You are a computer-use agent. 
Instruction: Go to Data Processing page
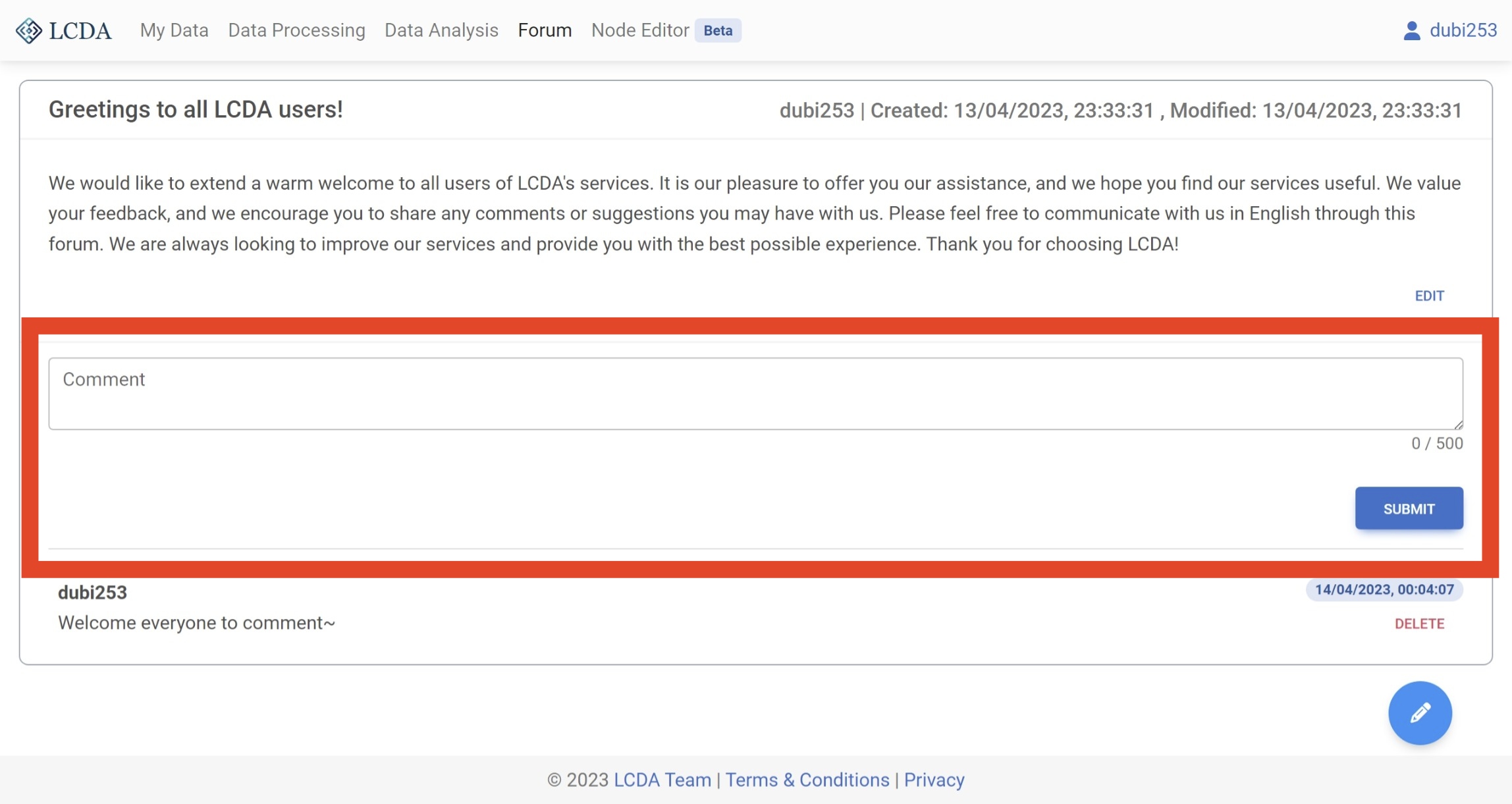tap(296, 30)
